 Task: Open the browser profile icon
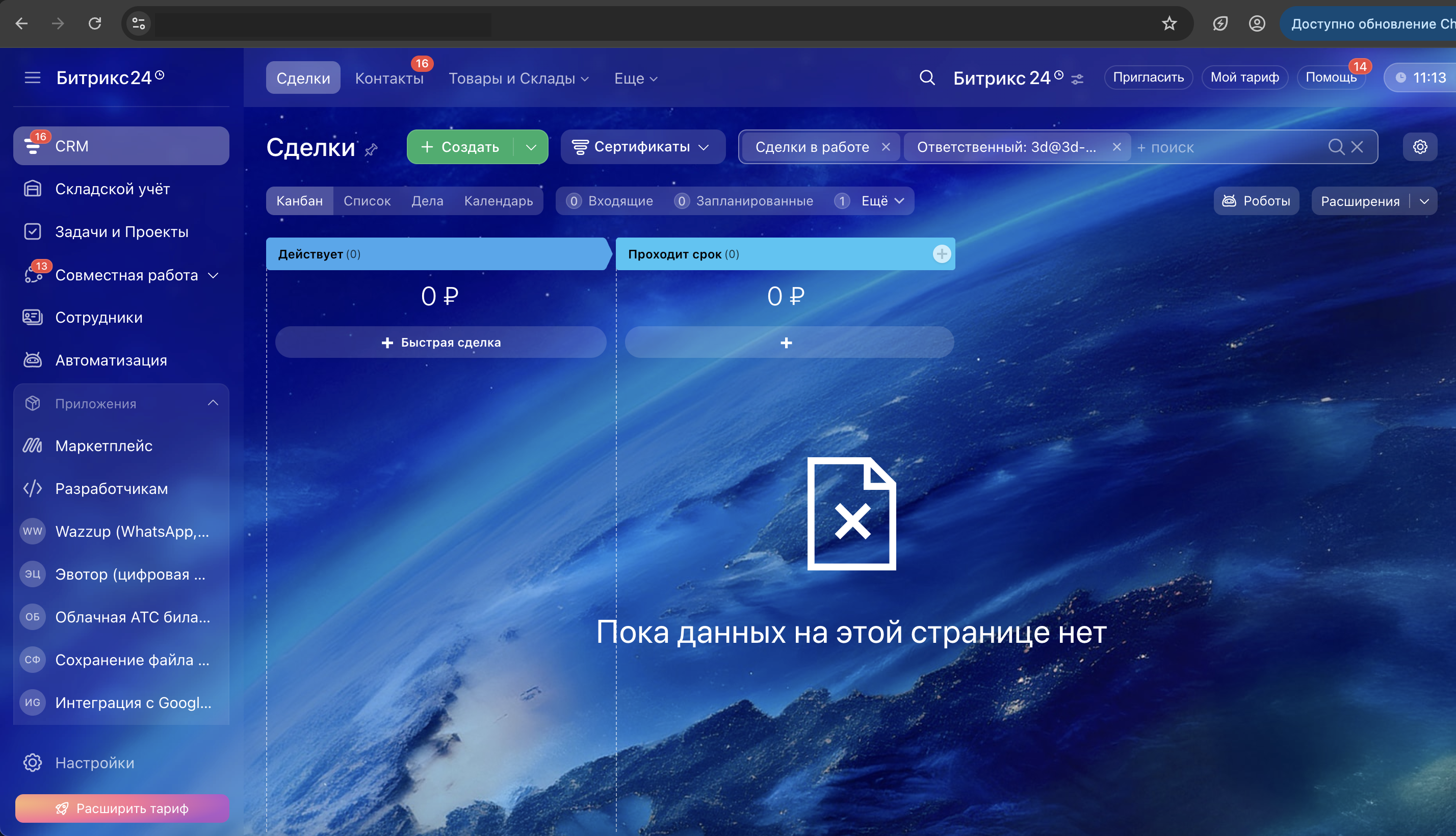(x=1257, y=23)
